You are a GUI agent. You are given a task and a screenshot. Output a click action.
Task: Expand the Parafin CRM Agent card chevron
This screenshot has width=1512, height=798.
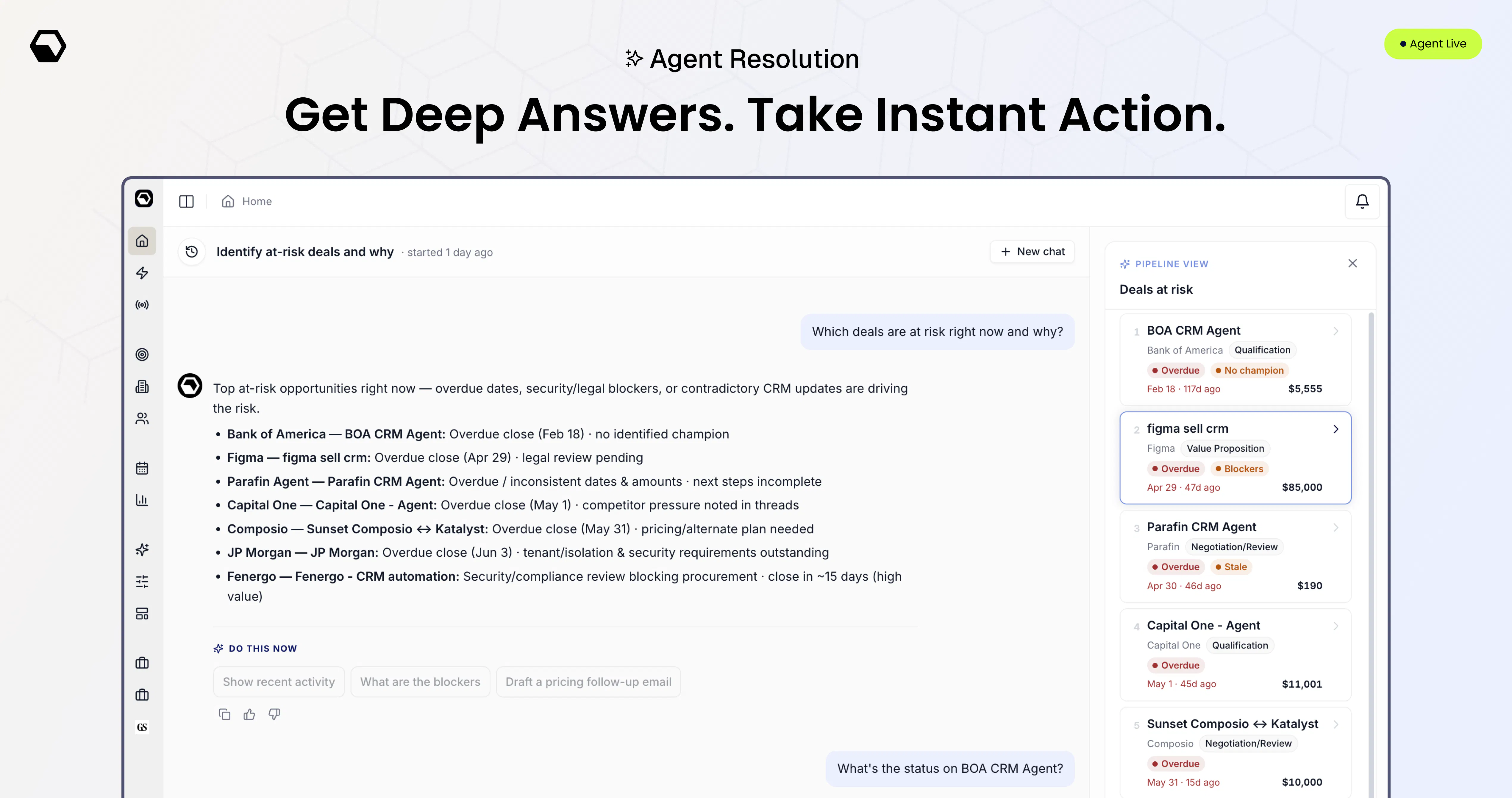(x=1336, y=527)
